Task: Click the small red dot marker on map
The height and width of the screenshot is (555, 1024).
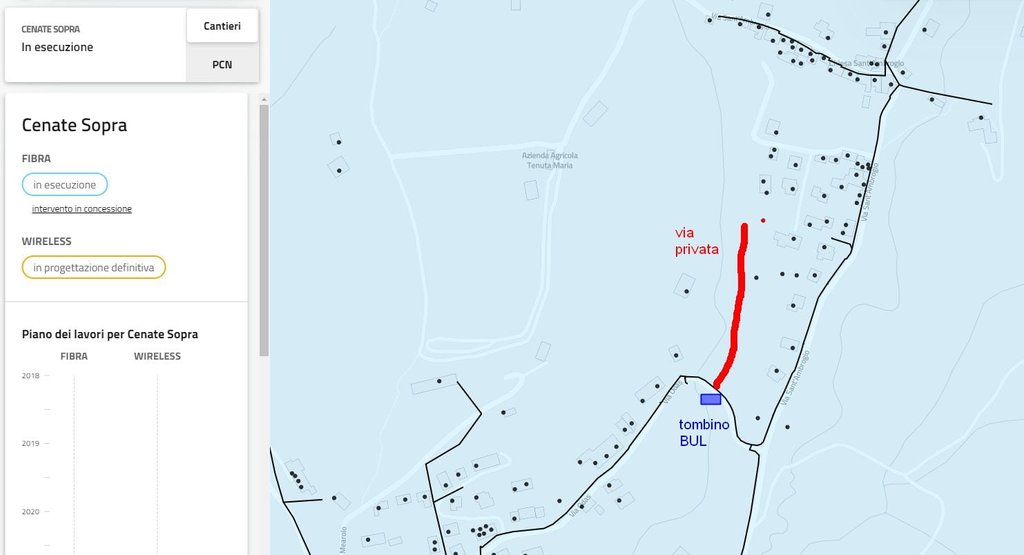Action: pos(763,221)
